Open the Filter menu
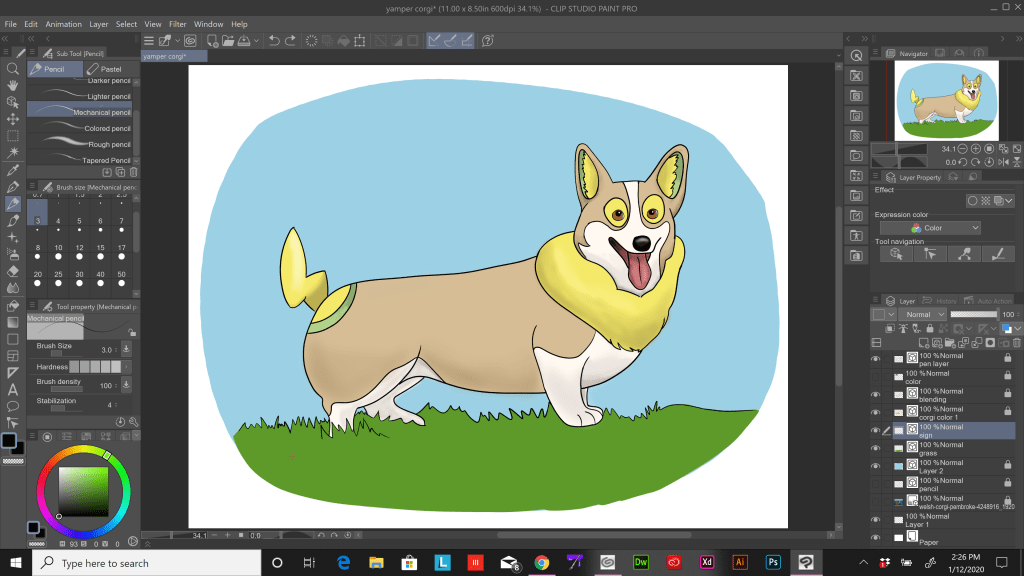 (177, 24)
